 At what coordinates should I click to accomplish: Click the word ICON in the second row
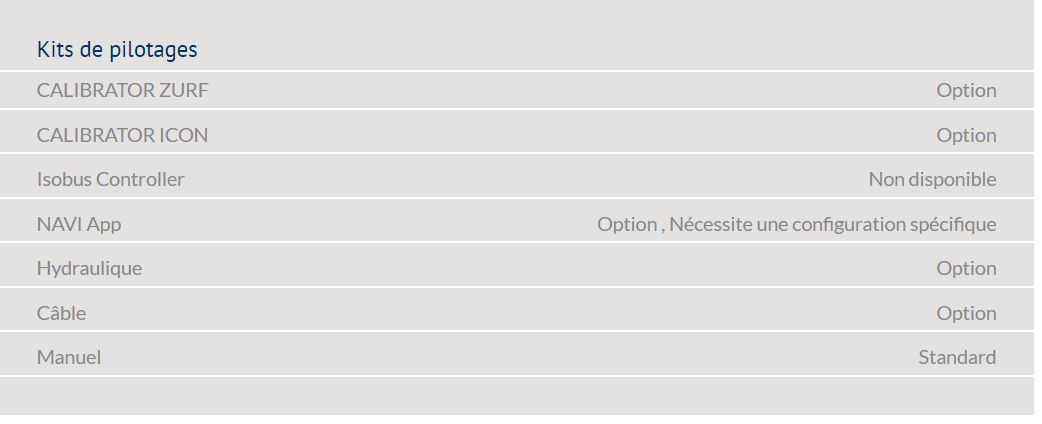(184, 135)
